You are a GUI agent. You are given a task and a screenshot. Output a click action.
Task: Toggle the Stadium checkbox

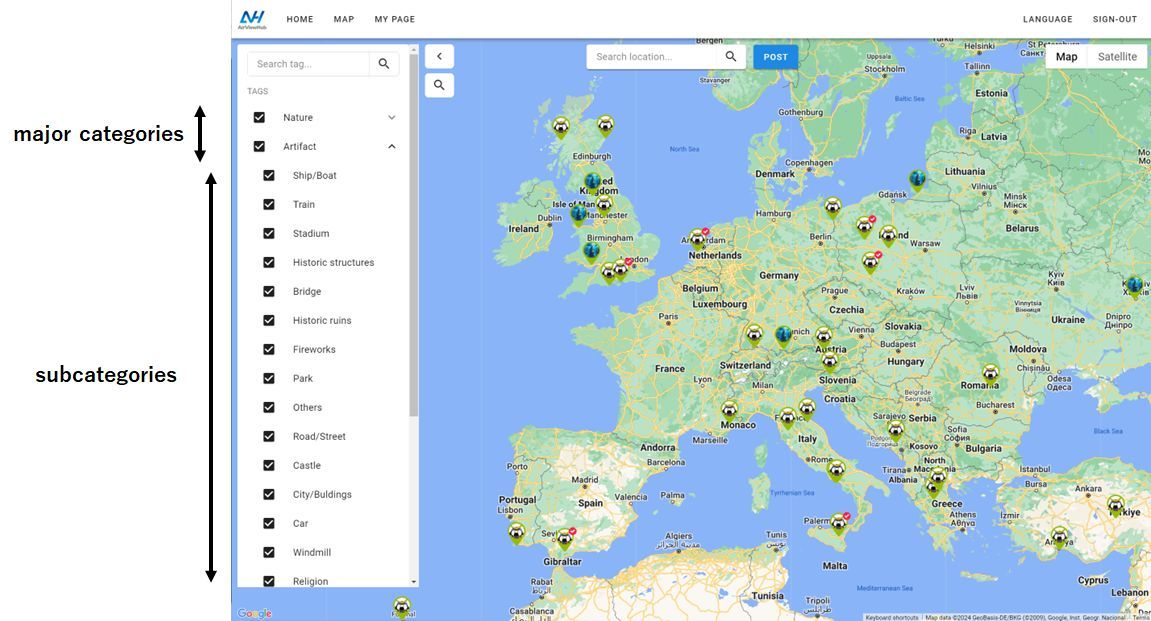click(269, 233)
